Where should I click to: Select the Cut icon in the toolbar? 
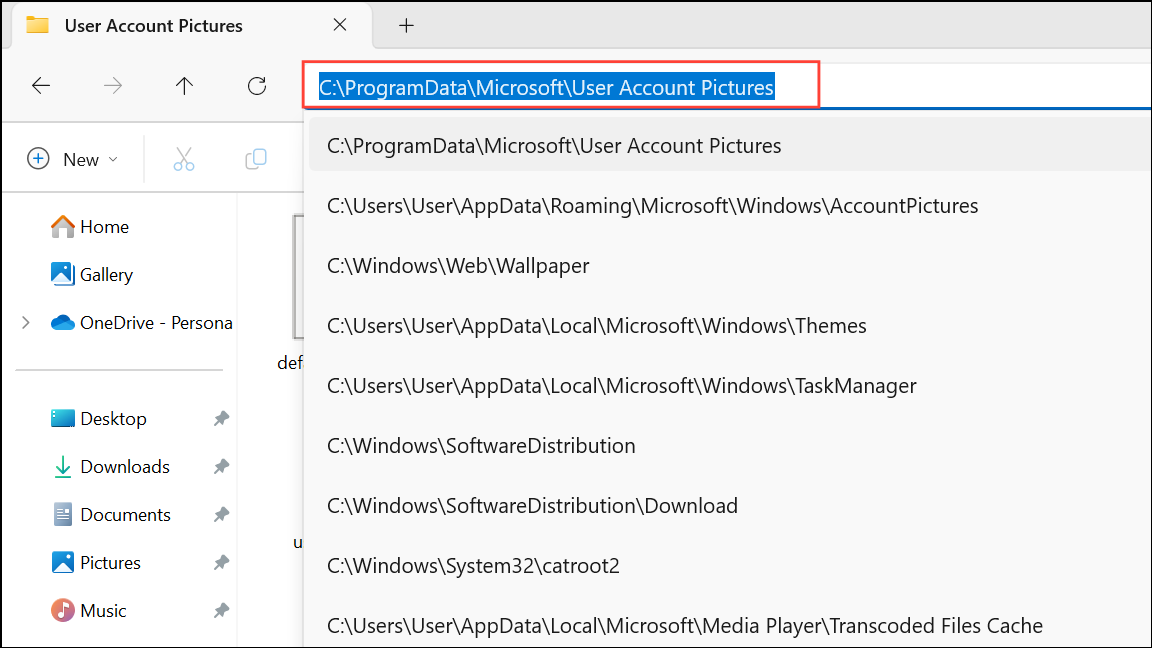pyautogui.click(x=184, y=158)
